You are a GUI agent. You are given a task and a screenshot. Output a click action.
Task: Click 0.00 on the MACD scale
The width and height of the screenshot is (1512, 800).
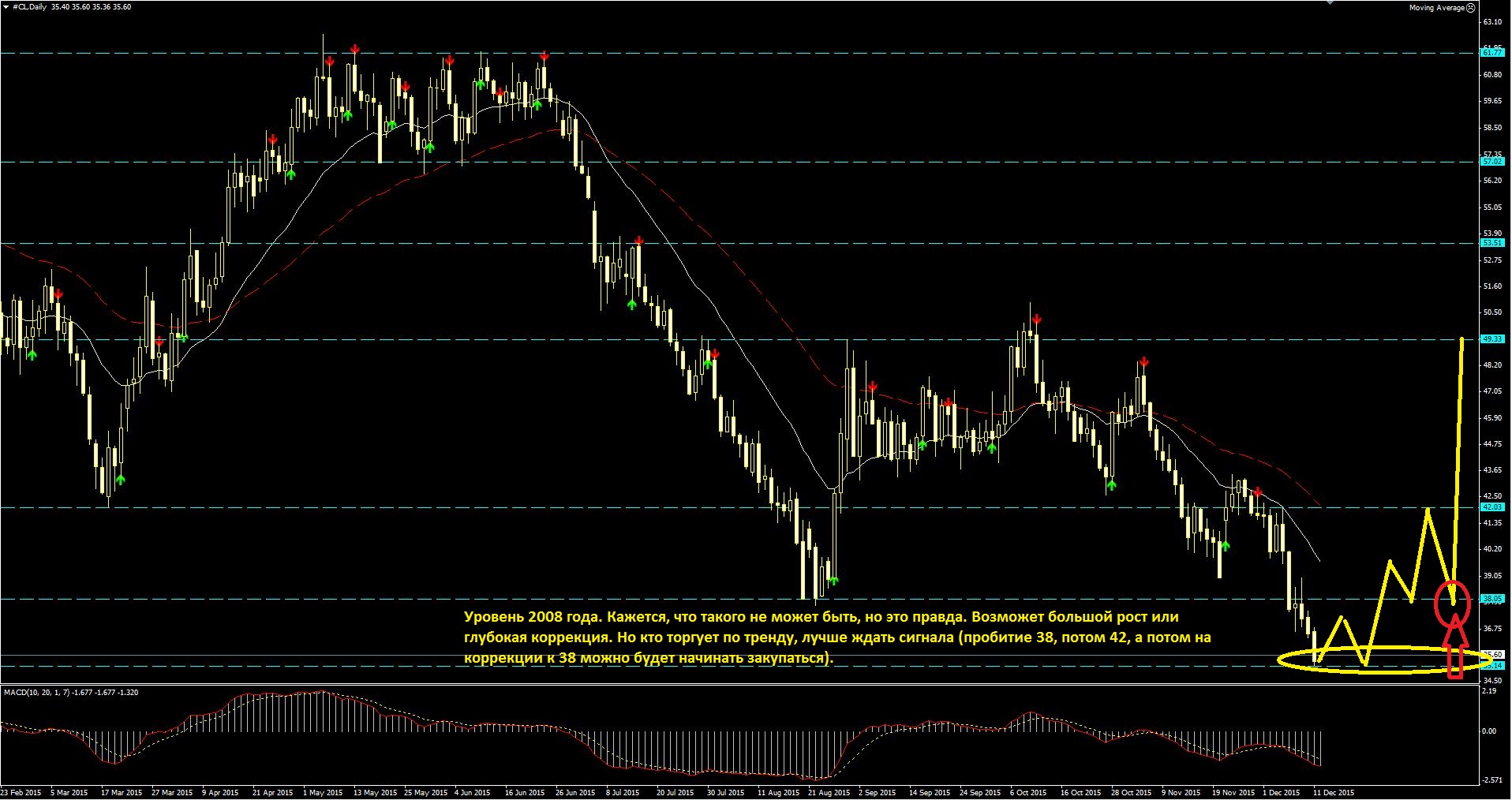pyautogui.click(x=1489, y=731)
